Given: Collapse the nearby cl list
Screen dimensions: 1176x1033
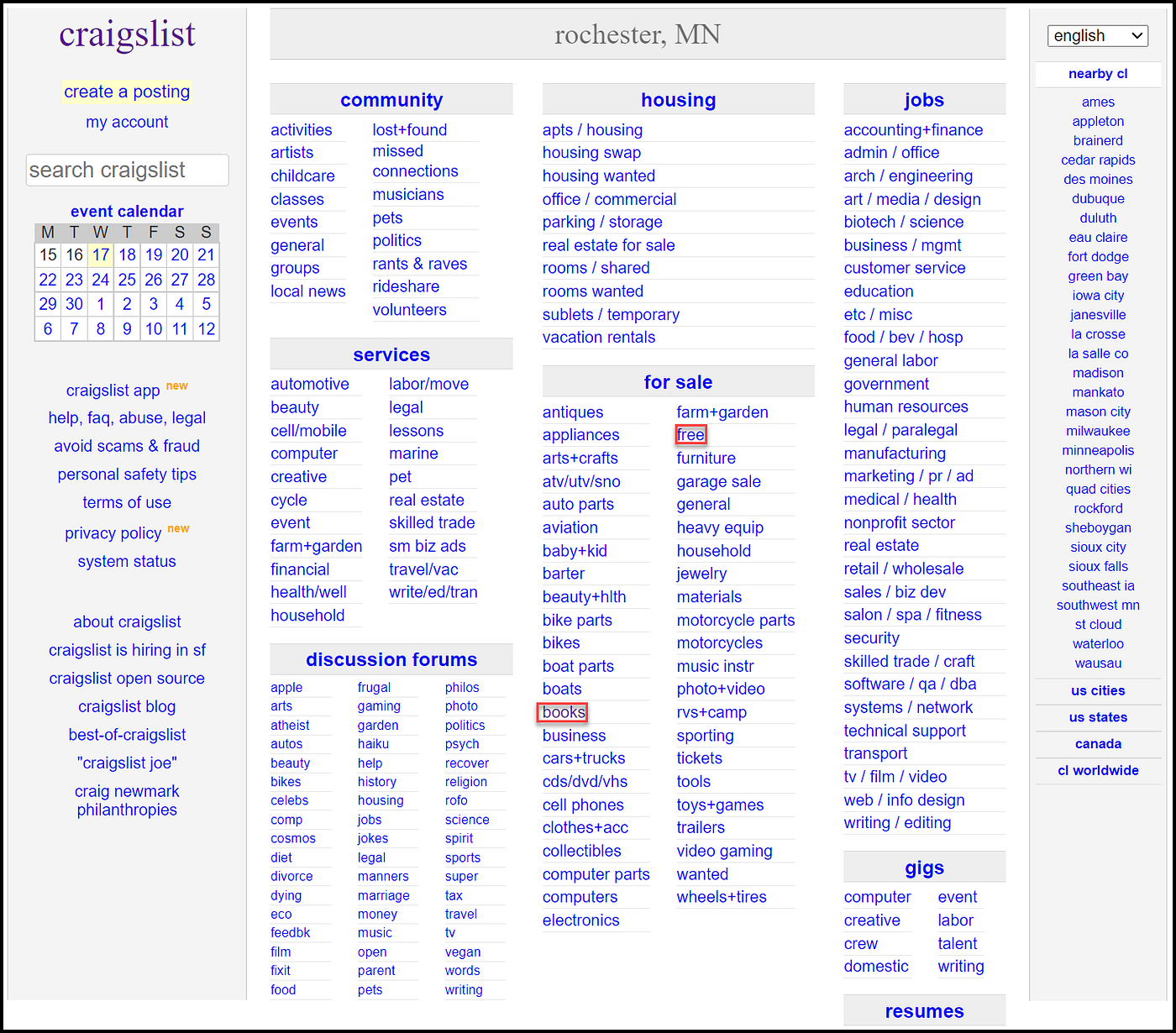Looking at the screenshot, I should (x=1098, y=74).
